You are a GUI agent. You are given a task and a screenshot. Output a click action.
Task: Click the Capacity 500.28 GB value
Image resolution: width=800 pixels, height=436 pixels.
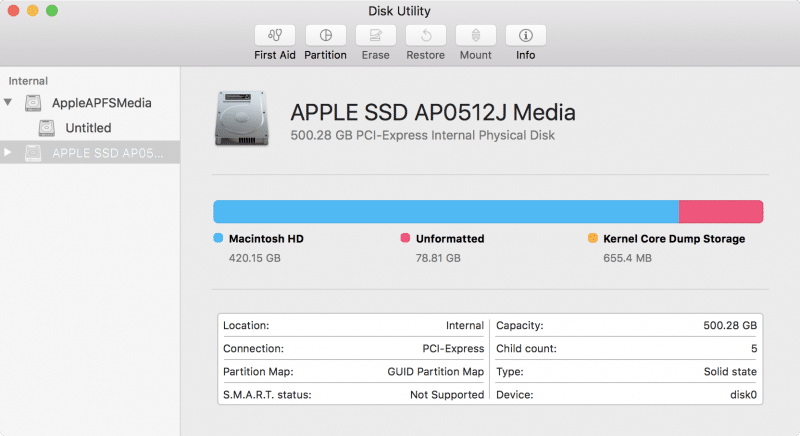(730, 325)
